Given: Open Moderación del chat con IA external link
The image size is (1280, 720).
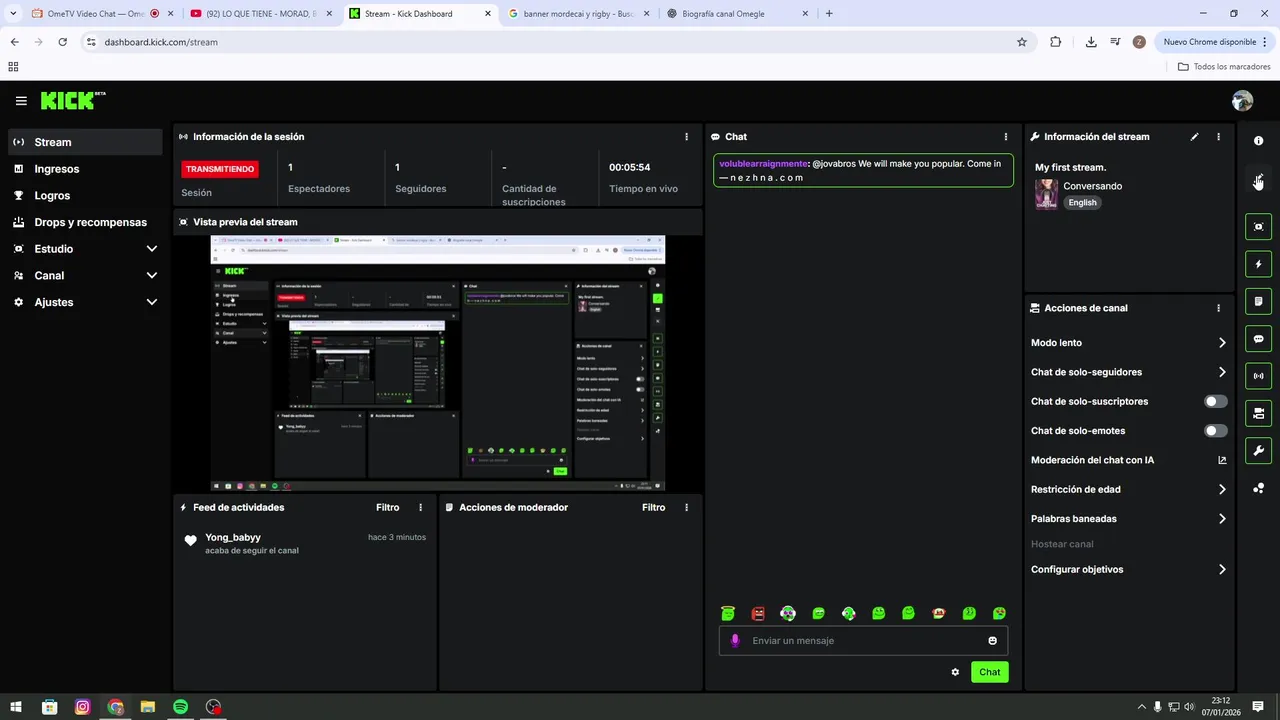Looking at the screenshot, I should click(x=1222, y=461).
